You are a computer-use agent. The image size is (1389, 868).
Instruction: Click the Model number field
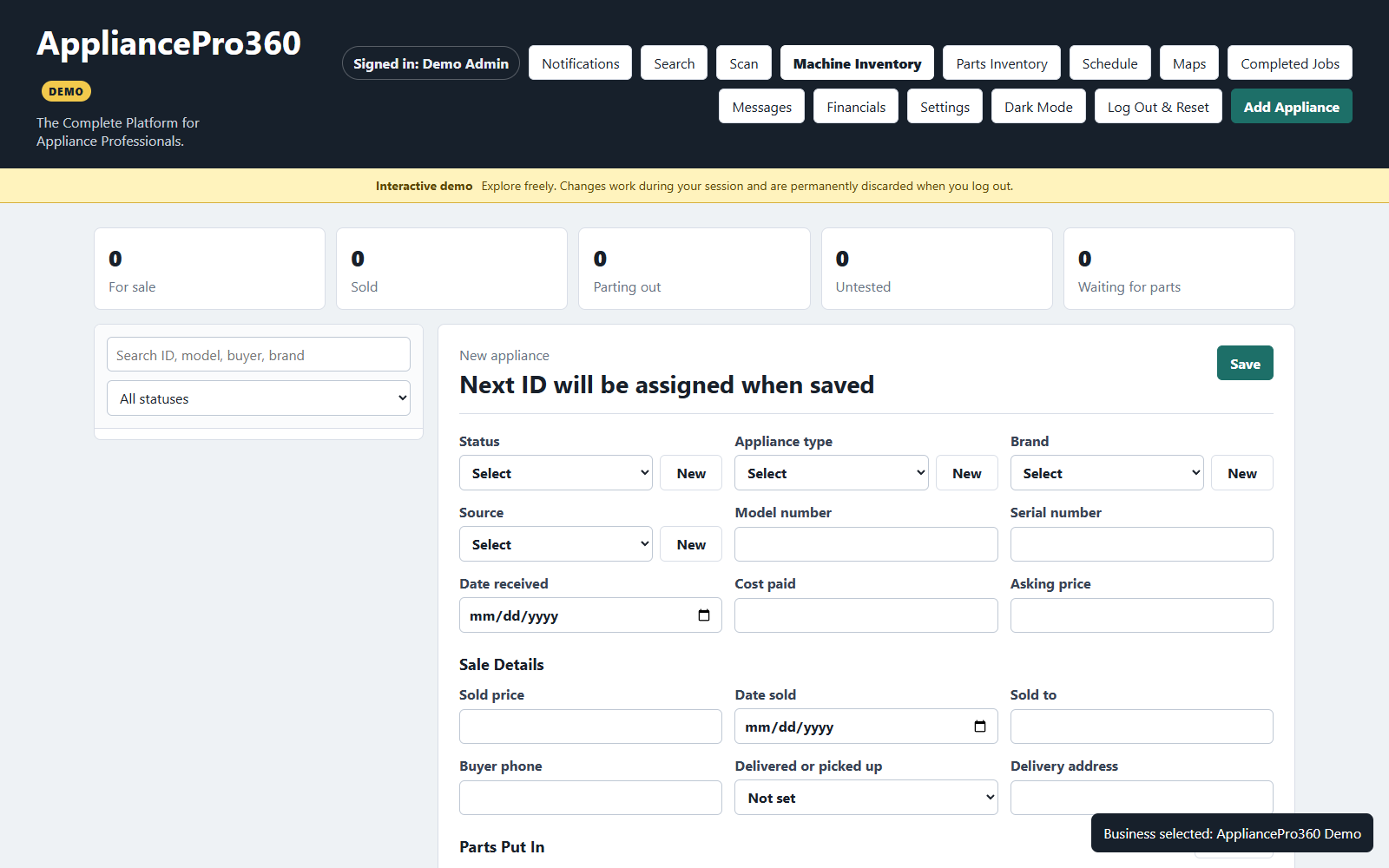click(x=866, y=544)
